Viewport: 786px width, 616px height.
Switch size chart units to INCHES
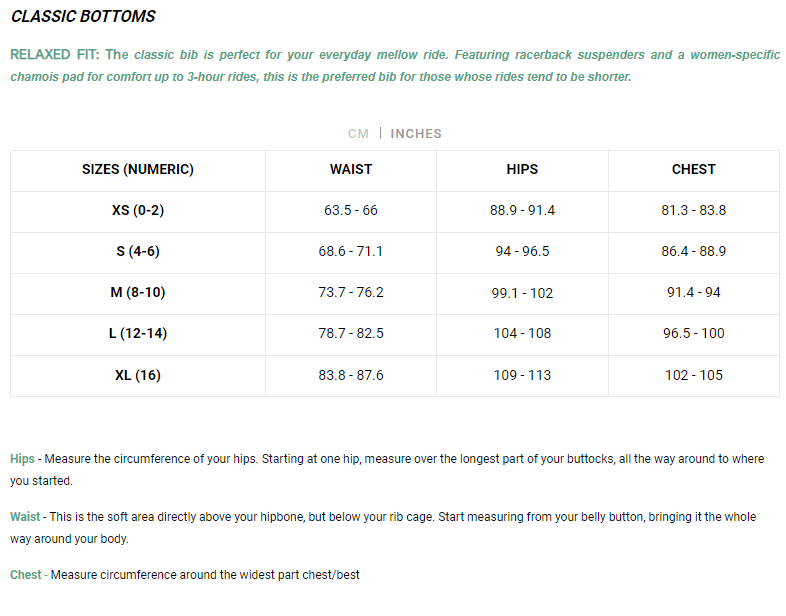tap(416, 134)
